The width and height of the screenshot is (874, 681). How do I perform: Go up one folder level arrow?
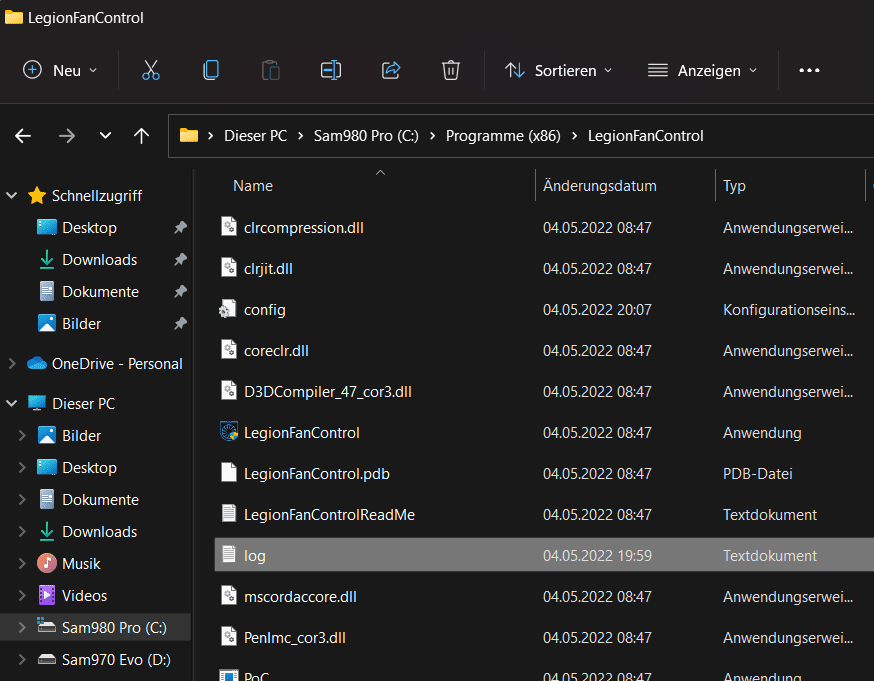[x=142, y=136]
